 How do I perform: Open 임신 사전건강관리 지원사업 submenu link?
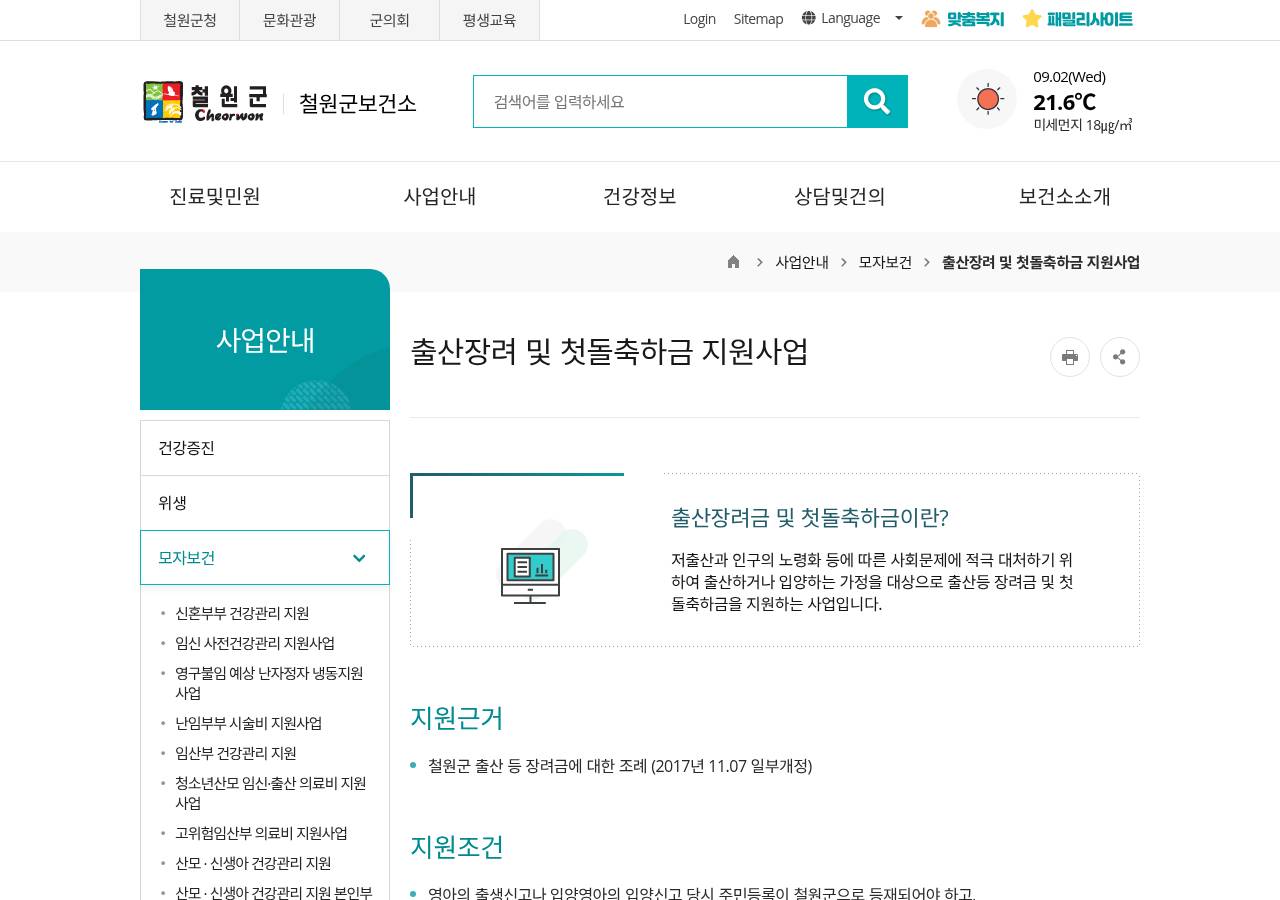255,643
